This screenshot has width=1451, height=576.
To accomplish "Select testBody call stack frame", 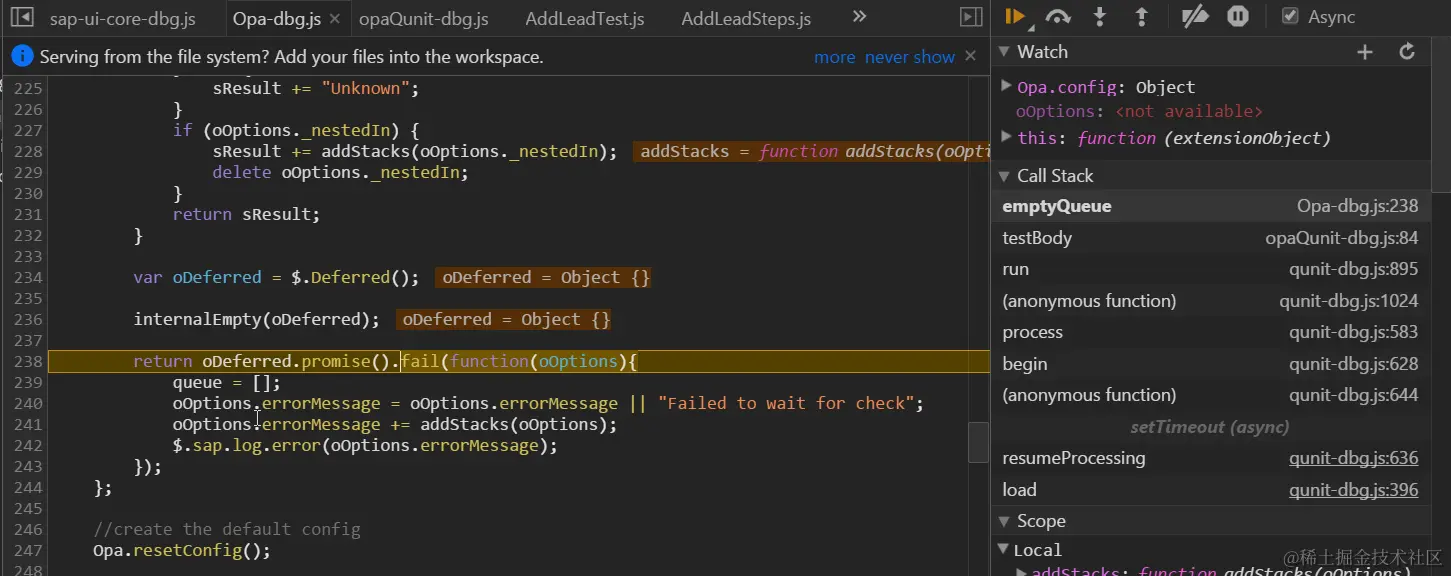I will pyautogui.click(x=1210, y=238).
